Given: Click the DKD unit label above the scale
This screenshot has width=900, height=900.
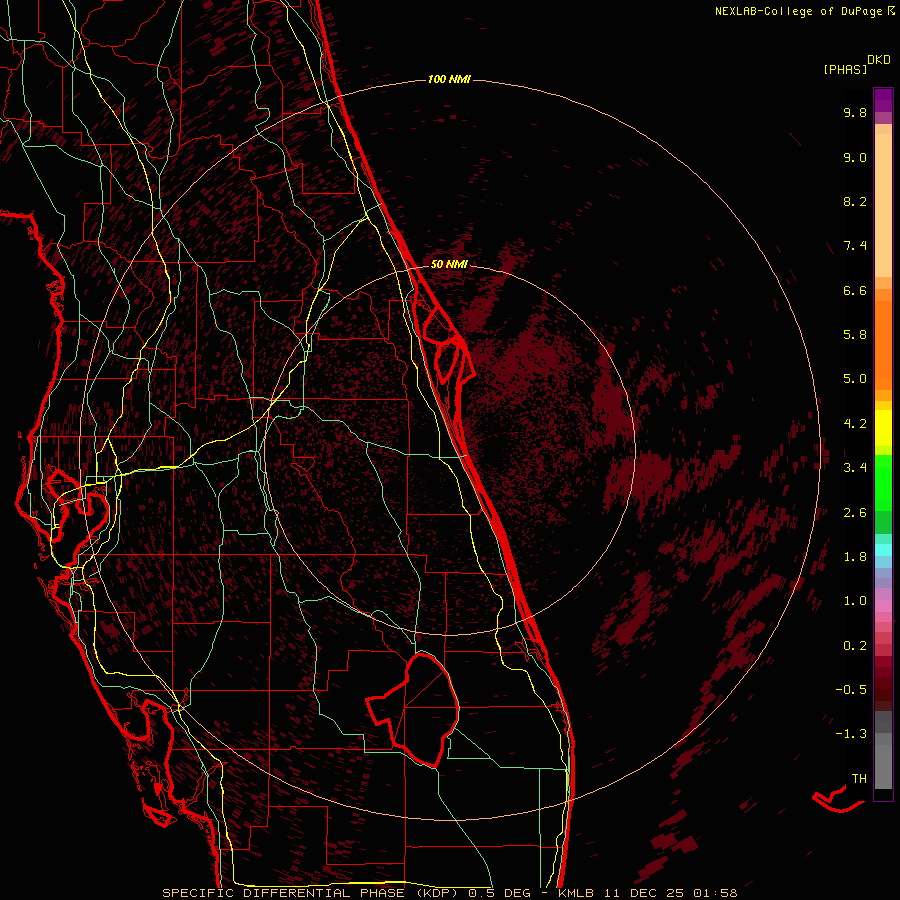Looking at the screenshot, I should [879, 60].
